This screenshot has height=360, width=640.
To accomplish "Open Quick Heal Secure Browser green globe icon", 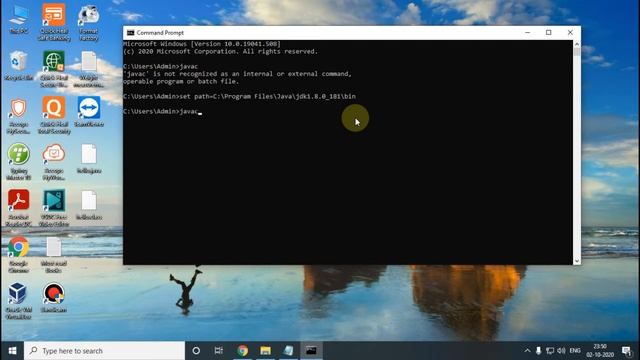I will click(x=54, y=69).
